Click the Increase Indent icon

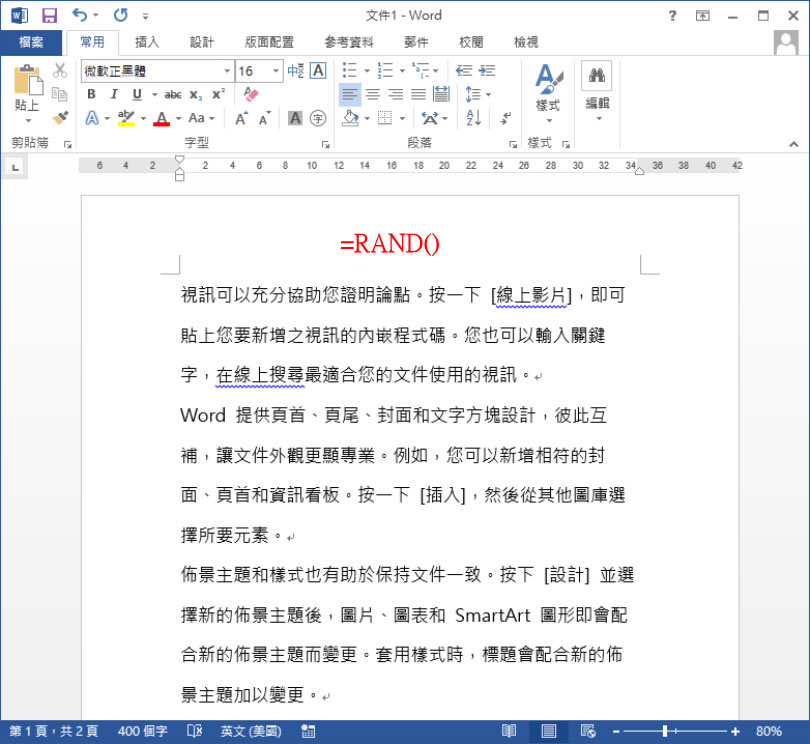click(x=487, y=70)
